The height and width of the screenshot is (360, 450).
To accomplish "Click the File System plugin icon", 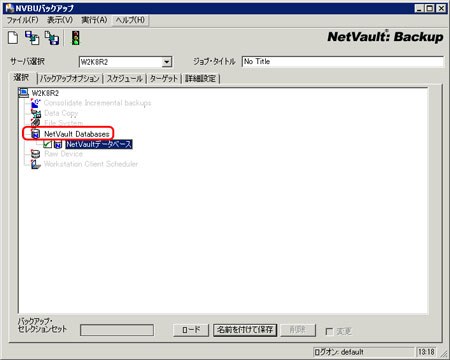I will coord(35,123).
